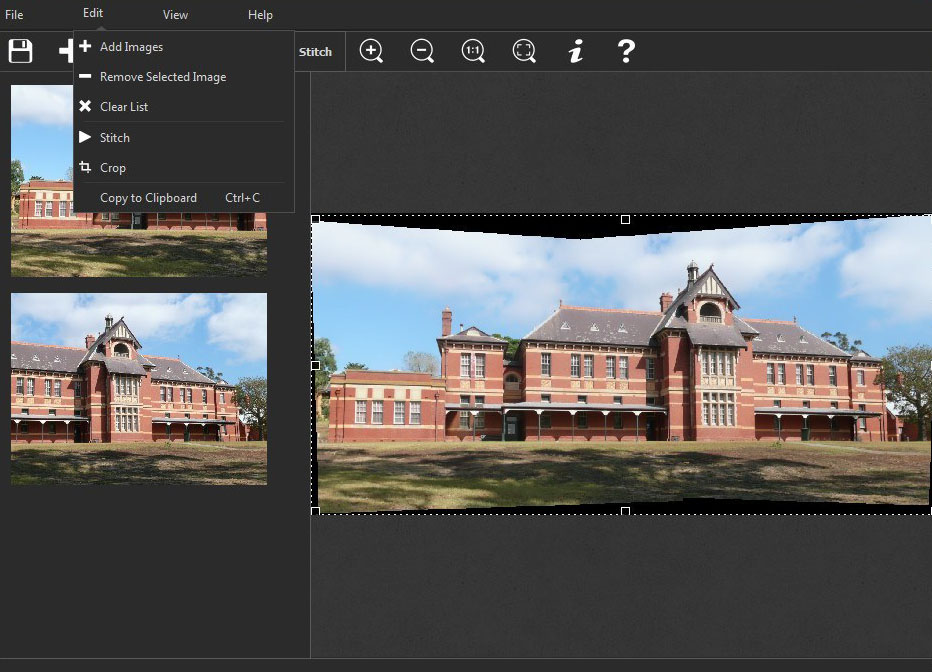
Task: Click the center crop handle on the panorama top
Action: [625, 219]
